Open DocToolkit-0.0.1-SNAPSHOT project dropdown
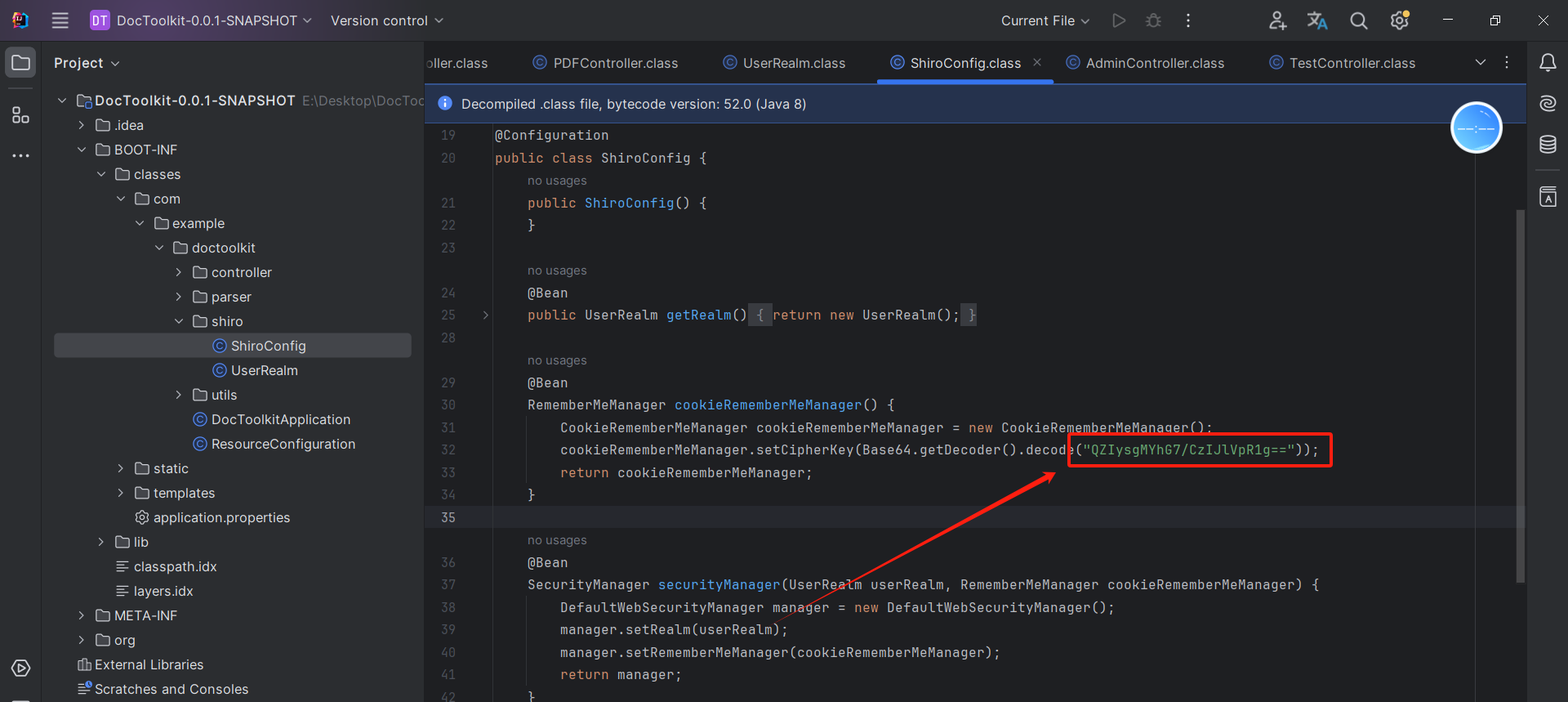 click(x=201, y=20)
